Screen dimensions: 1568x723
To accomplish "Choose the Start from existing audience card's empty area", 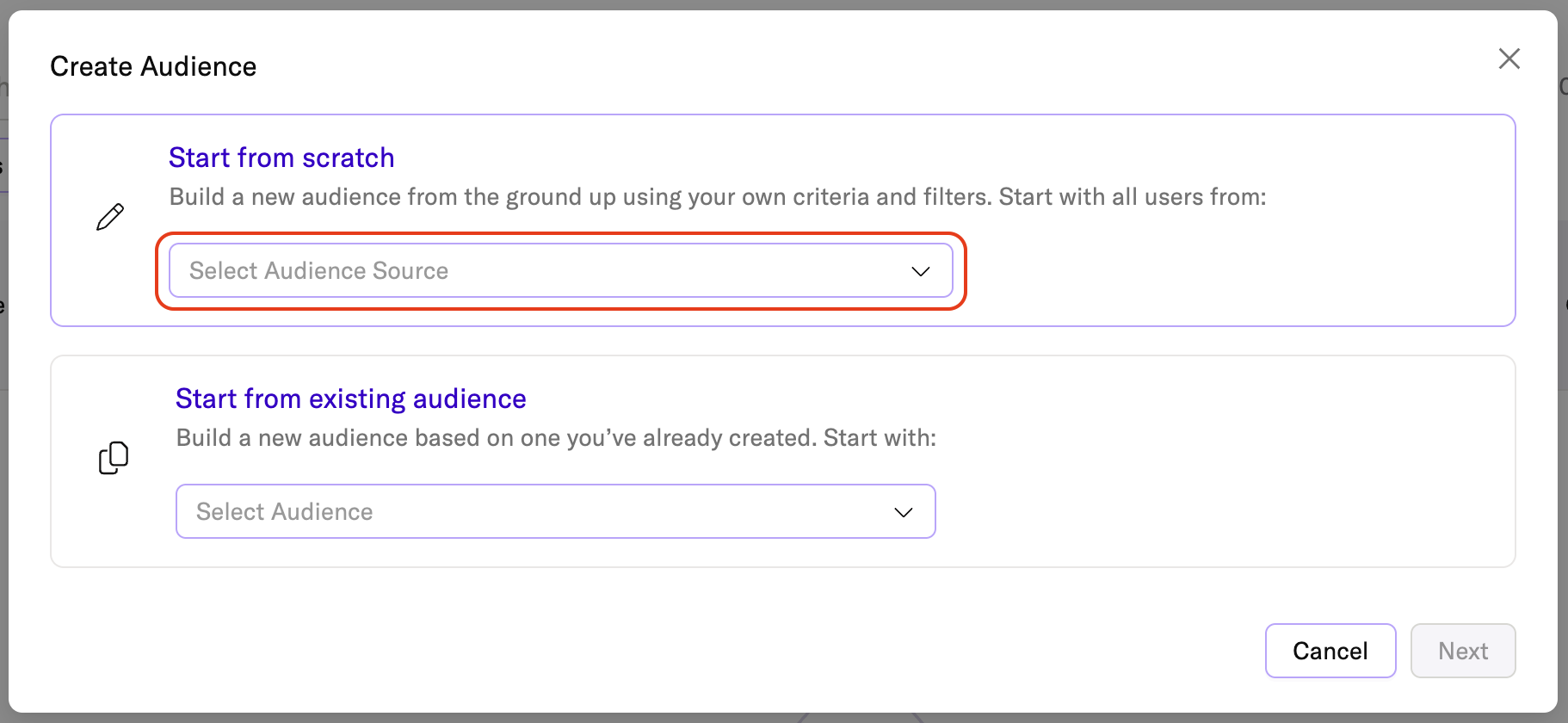I will (1222, 508).
